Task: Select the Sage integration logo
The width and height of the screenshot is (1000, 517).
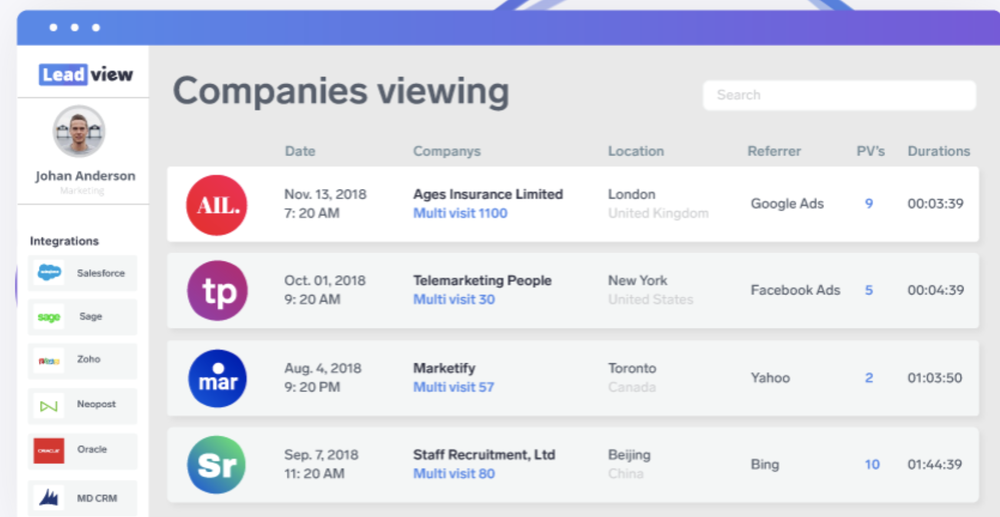Action: tap(48, 317)
